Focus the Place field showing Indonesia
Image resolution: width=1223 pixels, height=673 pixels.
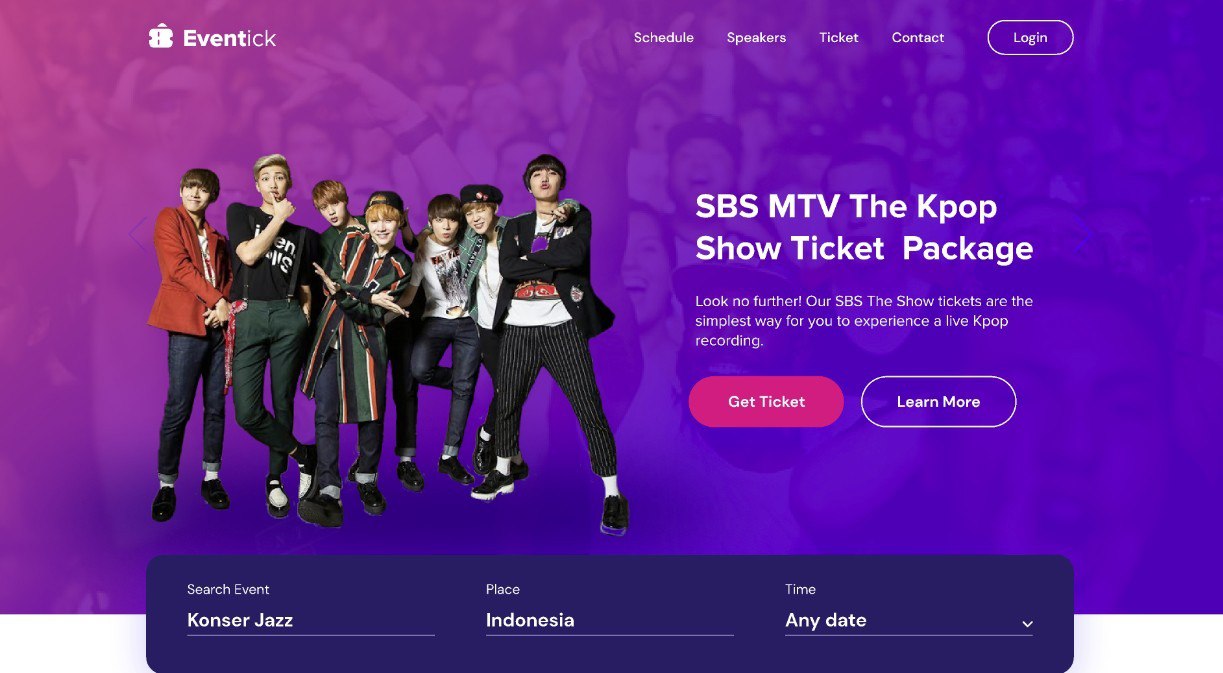point(610,621)
